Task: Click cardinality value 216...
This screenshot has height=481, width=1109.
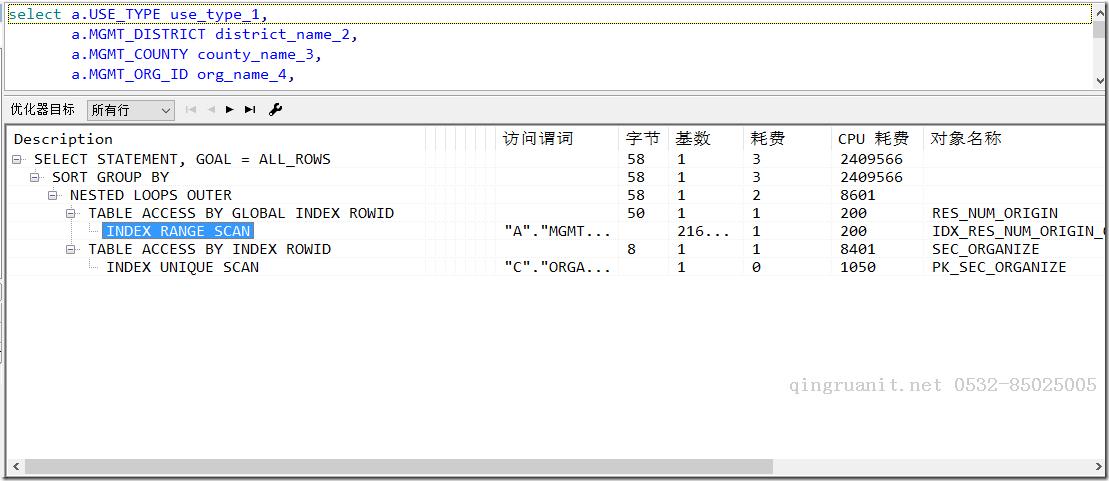Action: tap(703, 231)
